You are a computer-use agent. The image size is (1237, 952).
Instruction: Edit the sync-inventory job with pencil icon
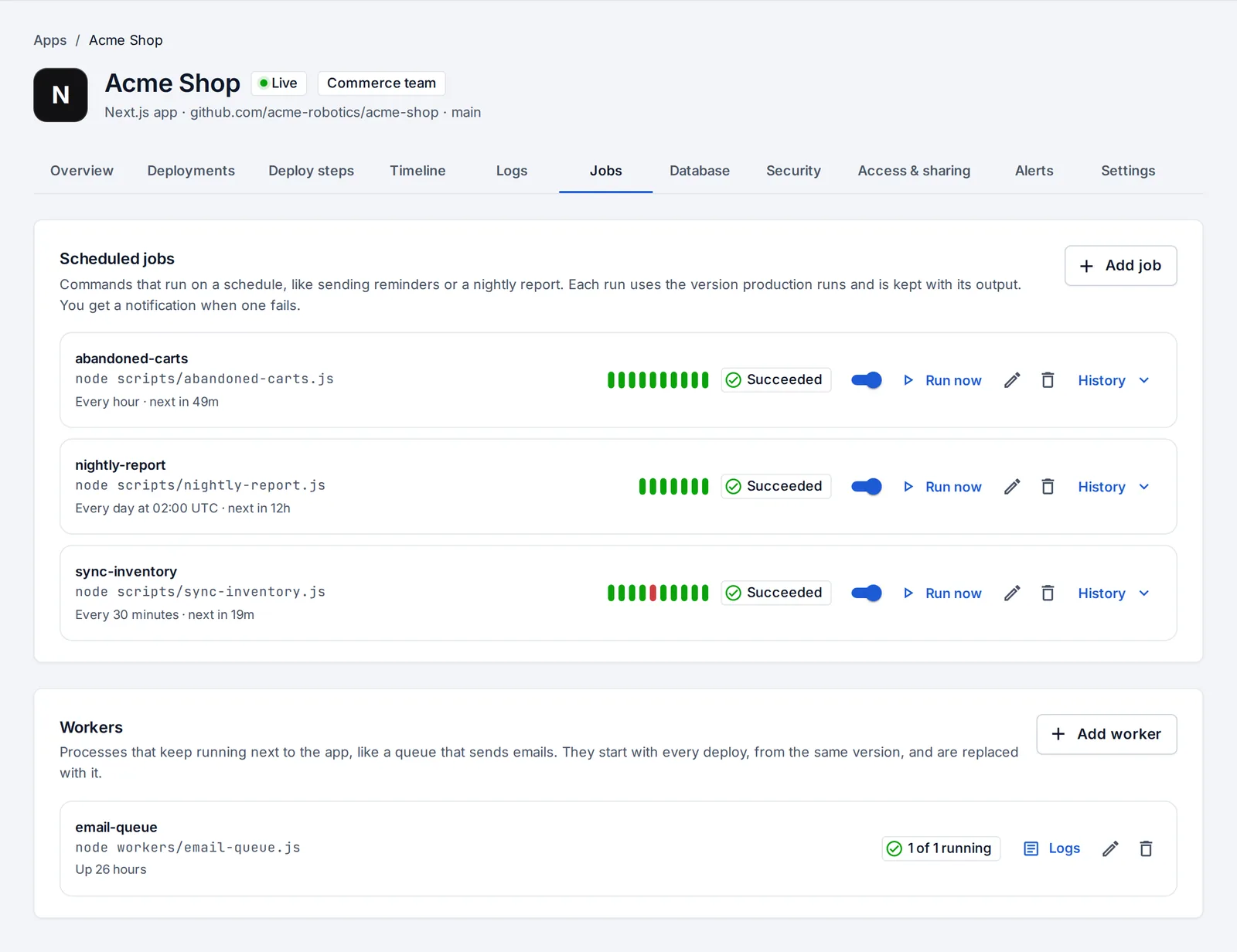[1012, 593]
